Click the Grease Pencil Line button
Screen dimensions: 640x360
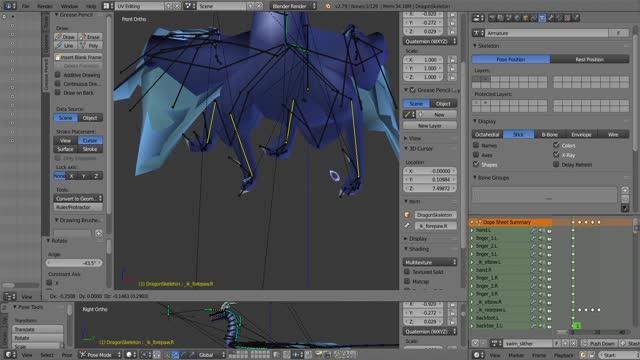click(x=65, y=45)
